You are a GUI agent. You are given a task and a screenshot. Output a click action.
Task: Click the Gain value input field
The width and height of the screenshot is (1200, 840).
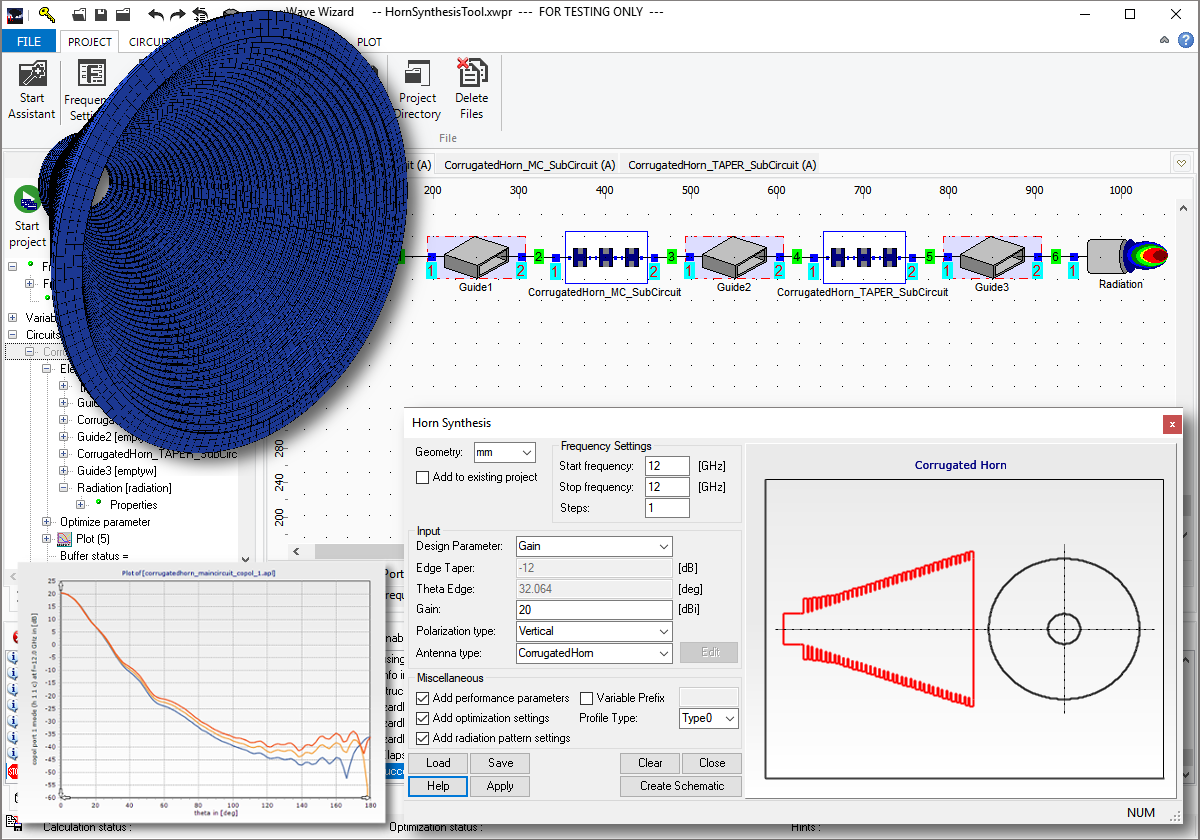(x=594, y=610)
